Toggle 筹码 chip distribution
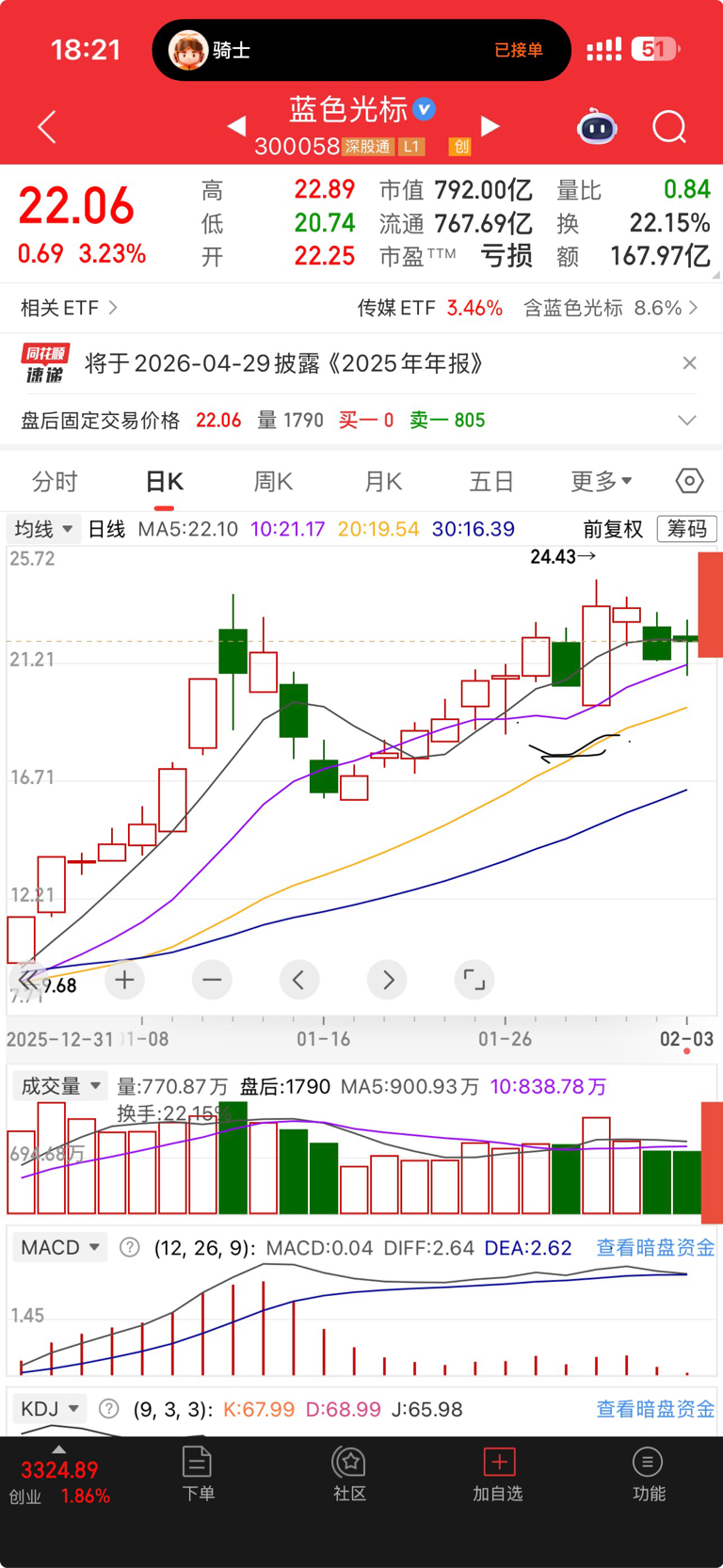Screen dimensions: 723x1568 tap(687, 529)
